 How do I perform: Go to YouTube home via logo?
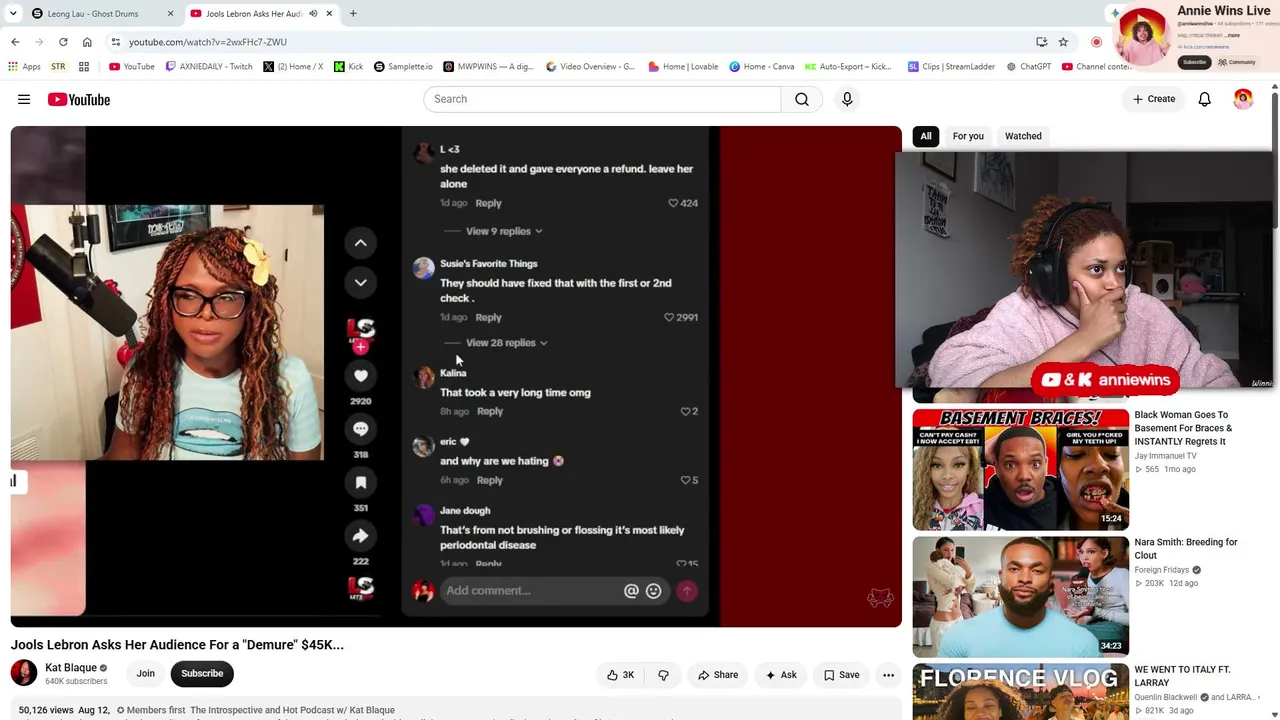(x=78, y=99)
